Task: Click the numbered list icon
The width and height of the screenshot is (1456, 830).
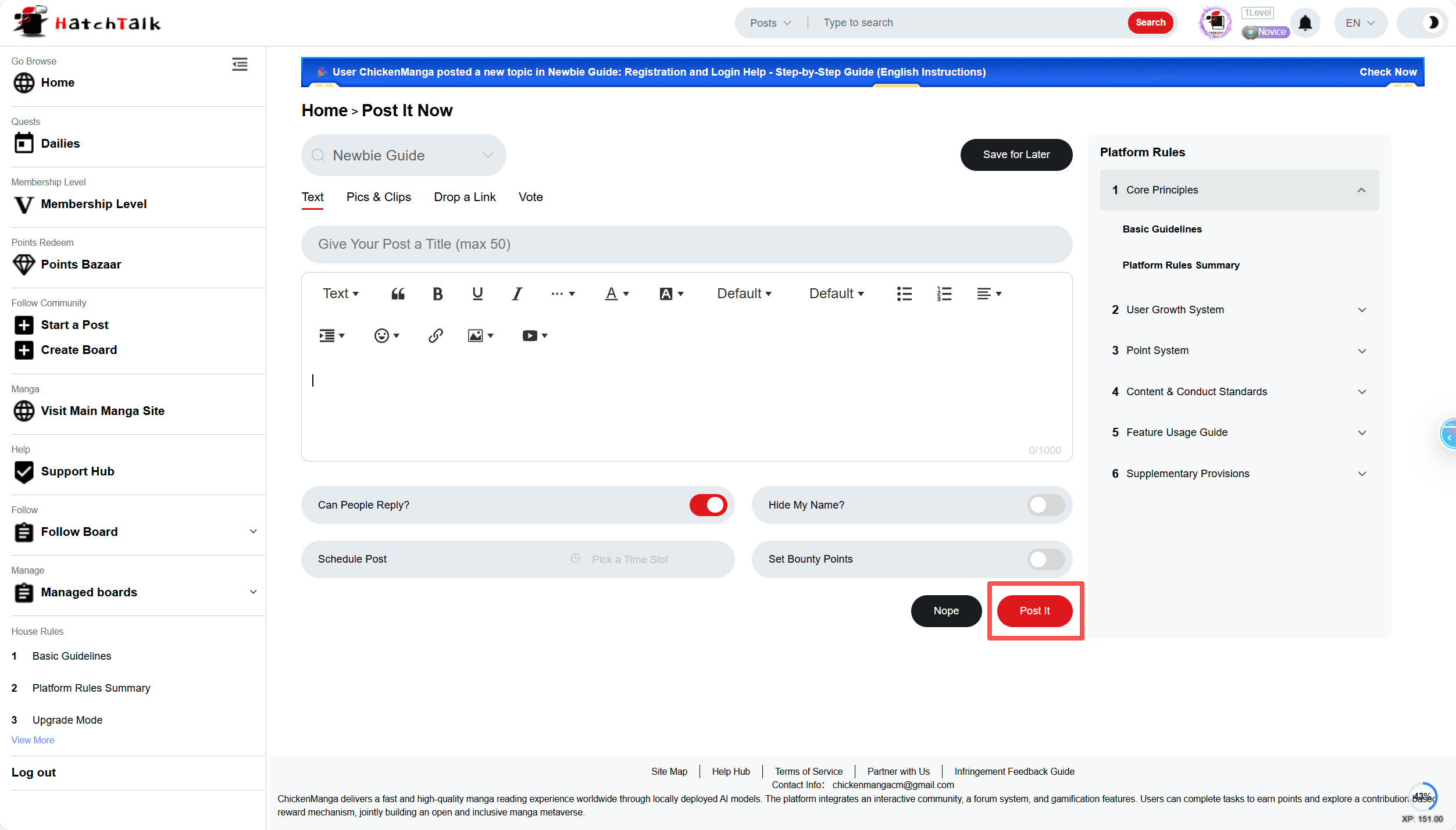Action: (944, 294)
